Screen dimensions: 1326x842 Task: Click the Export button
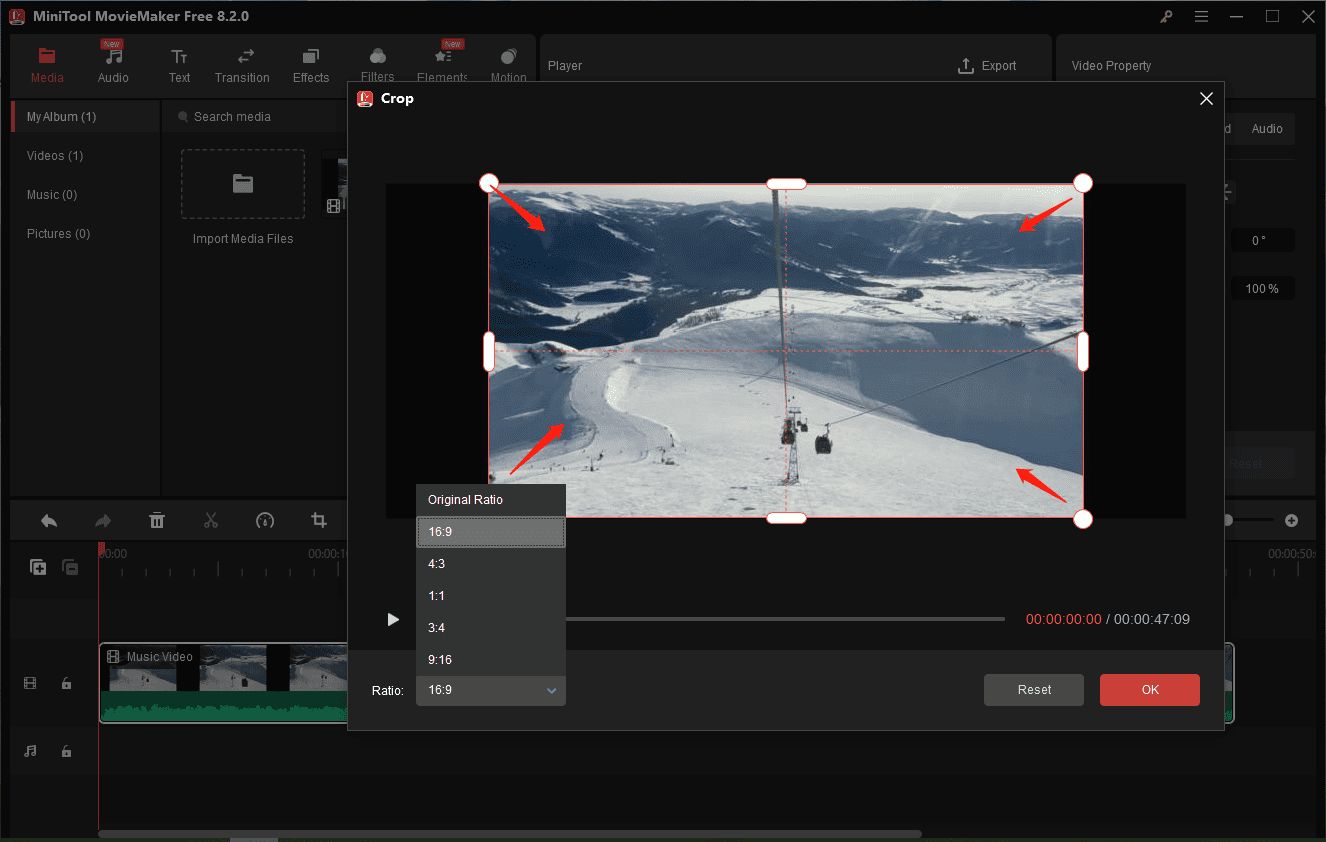click(987, 65)
